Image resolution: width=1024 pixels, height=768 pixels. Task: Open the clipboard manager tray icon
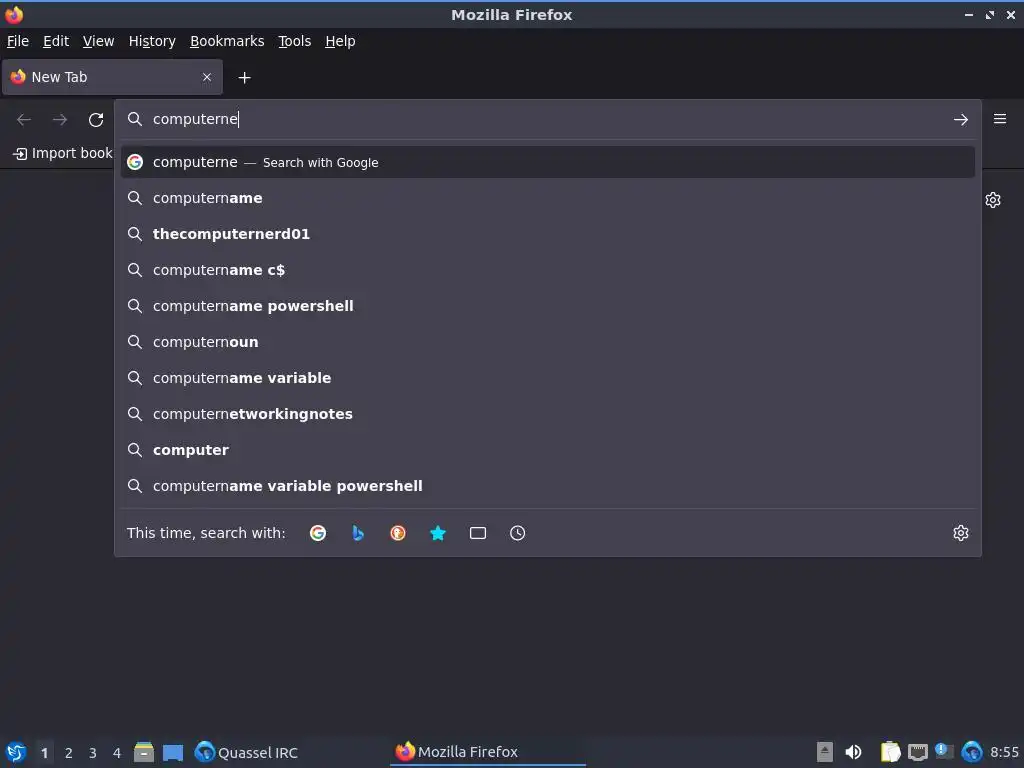[x=889, y=752]
